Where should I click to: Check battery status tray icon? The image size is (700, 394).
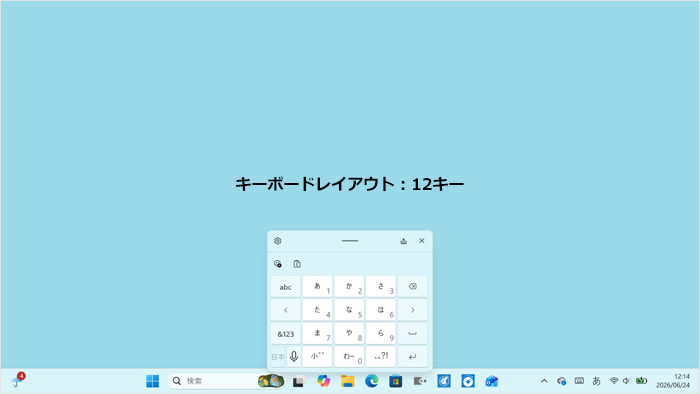(x=642, y=381)
